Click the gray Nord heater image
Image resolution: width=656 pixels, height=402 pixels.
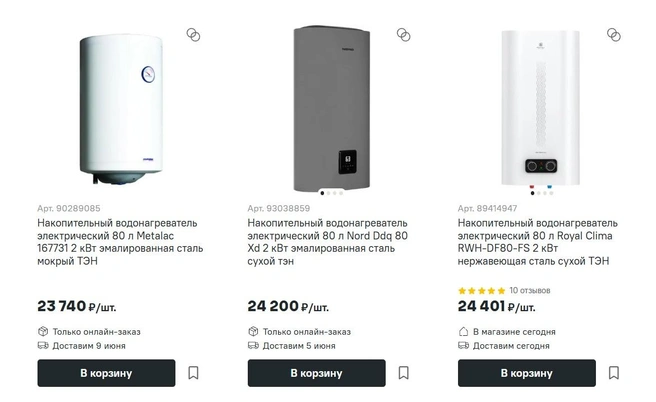331,108
